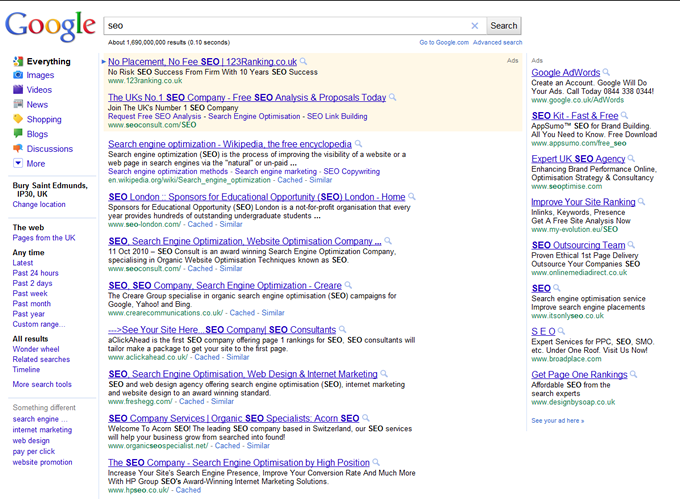Open Images search from the sidebar
680x499 pixels.
coord(40,75)
